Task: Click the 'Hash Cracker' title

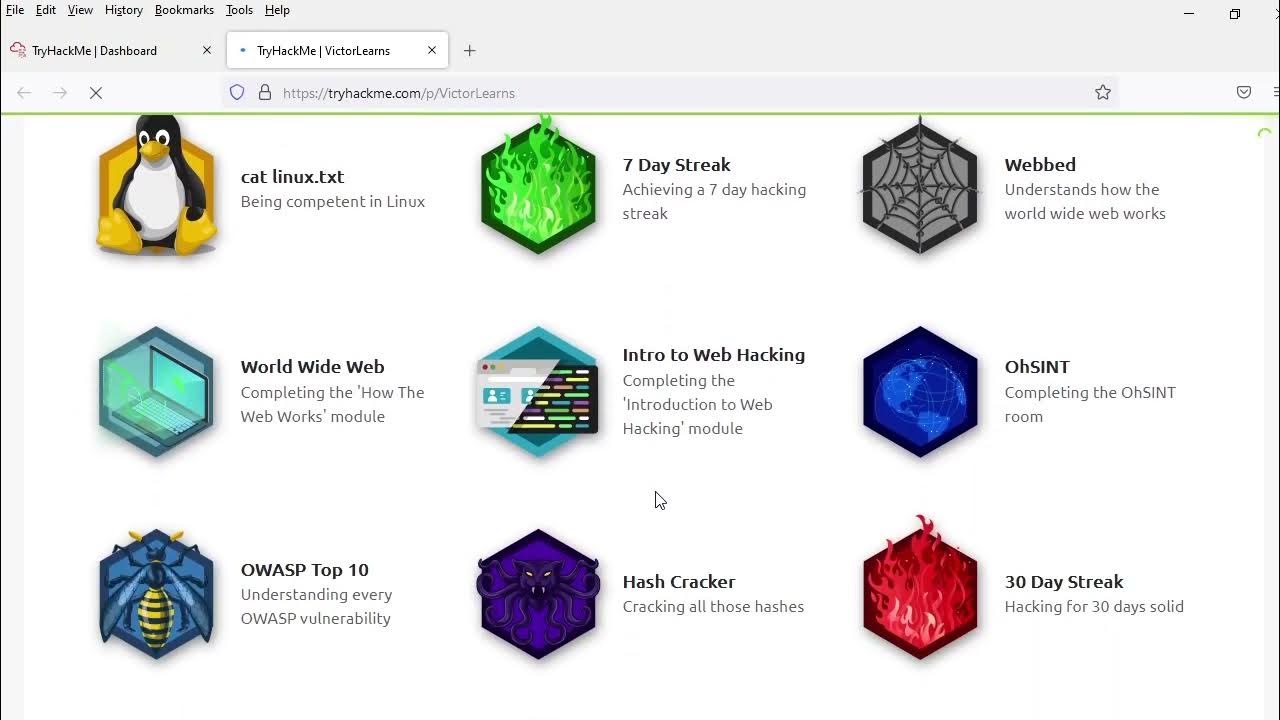Action: tap(678, 582)
